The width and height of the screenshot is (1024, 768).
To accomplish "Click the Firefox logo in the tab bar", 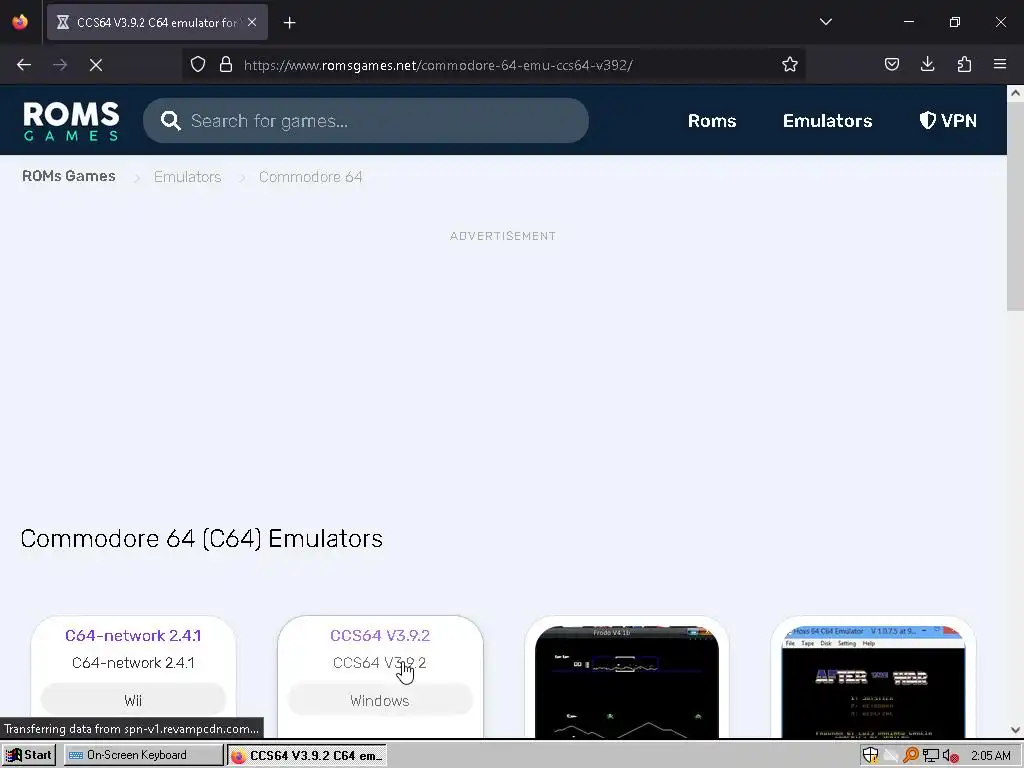I will [x=20, y=22].
